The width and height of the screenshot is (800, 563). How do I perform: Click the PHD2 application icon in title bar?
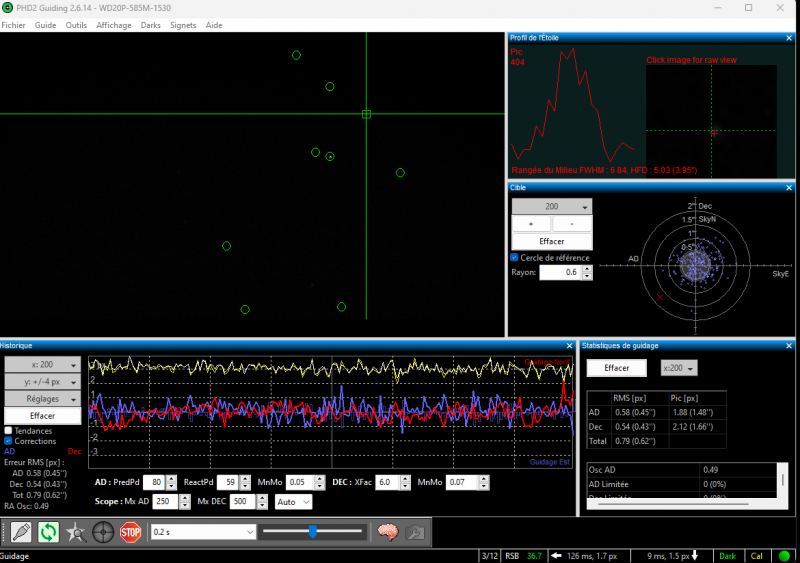7,8
